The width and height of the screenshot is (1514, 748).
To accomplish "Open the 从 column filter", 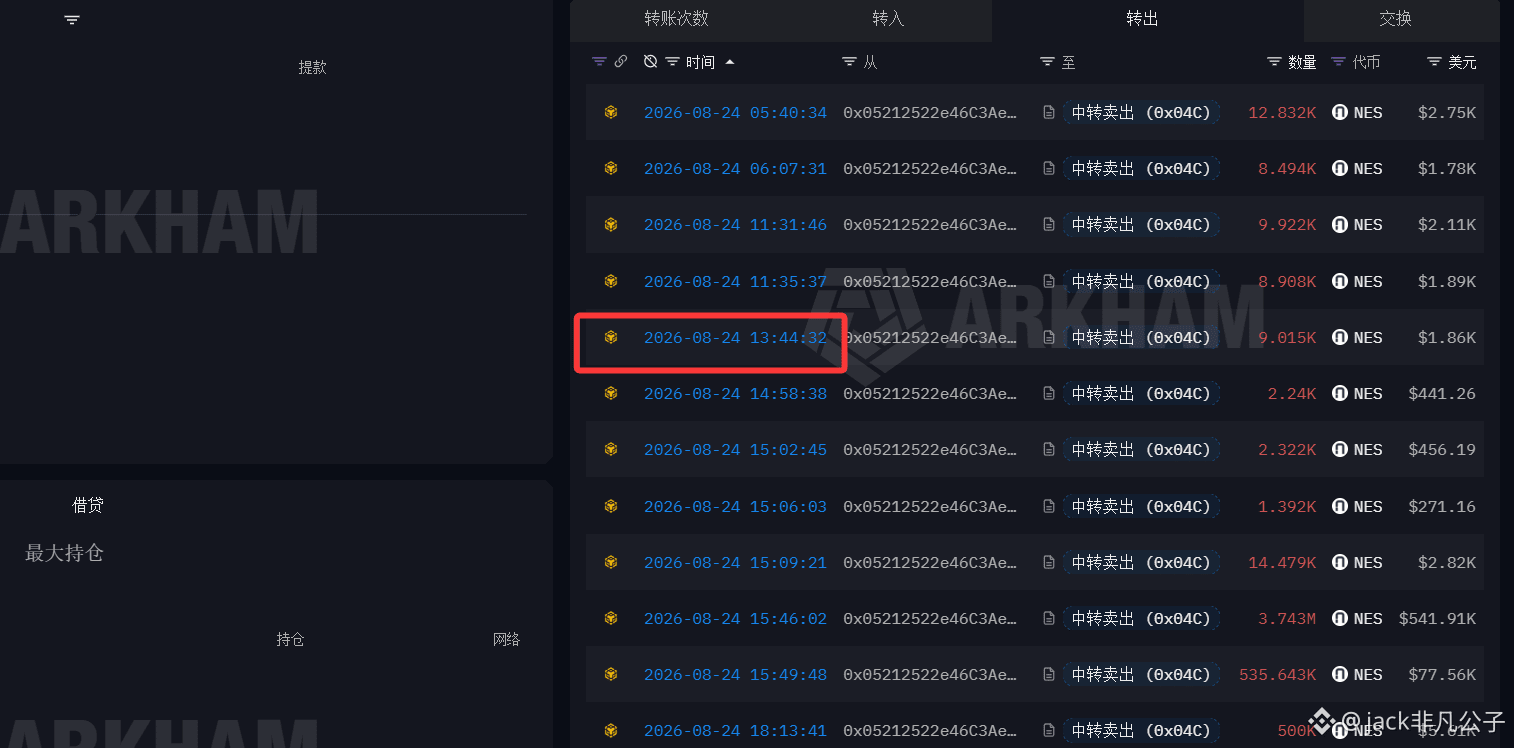I will 849,62.
